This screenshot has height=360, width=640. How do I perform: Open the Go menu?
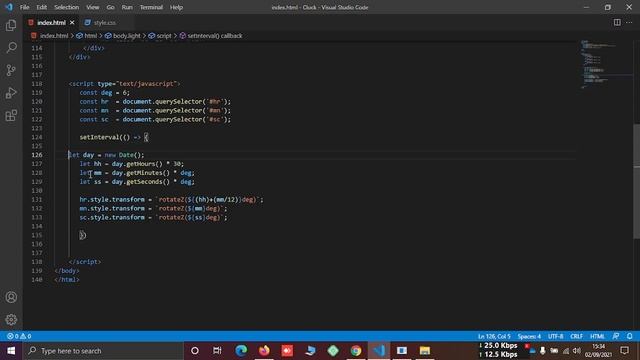(110, 7)
